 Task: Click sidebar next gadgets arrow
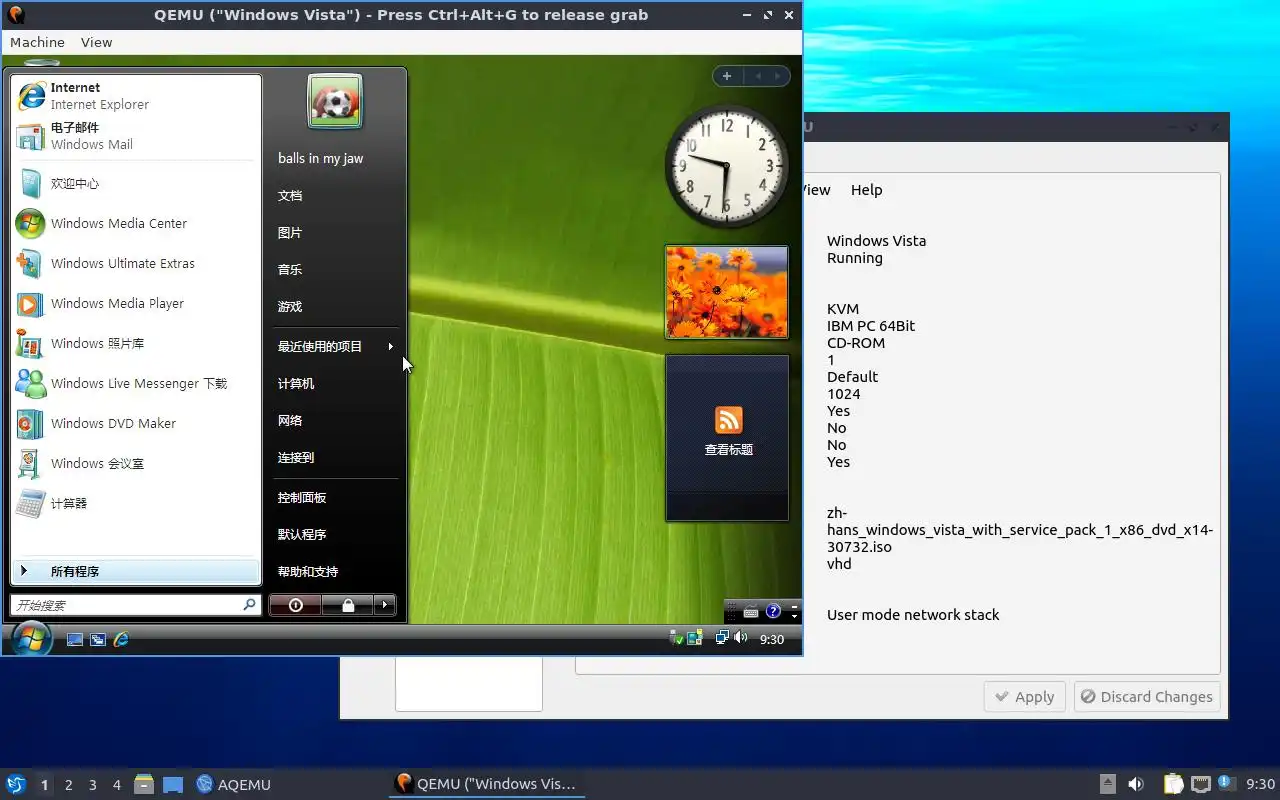click(x=778, y=76)
